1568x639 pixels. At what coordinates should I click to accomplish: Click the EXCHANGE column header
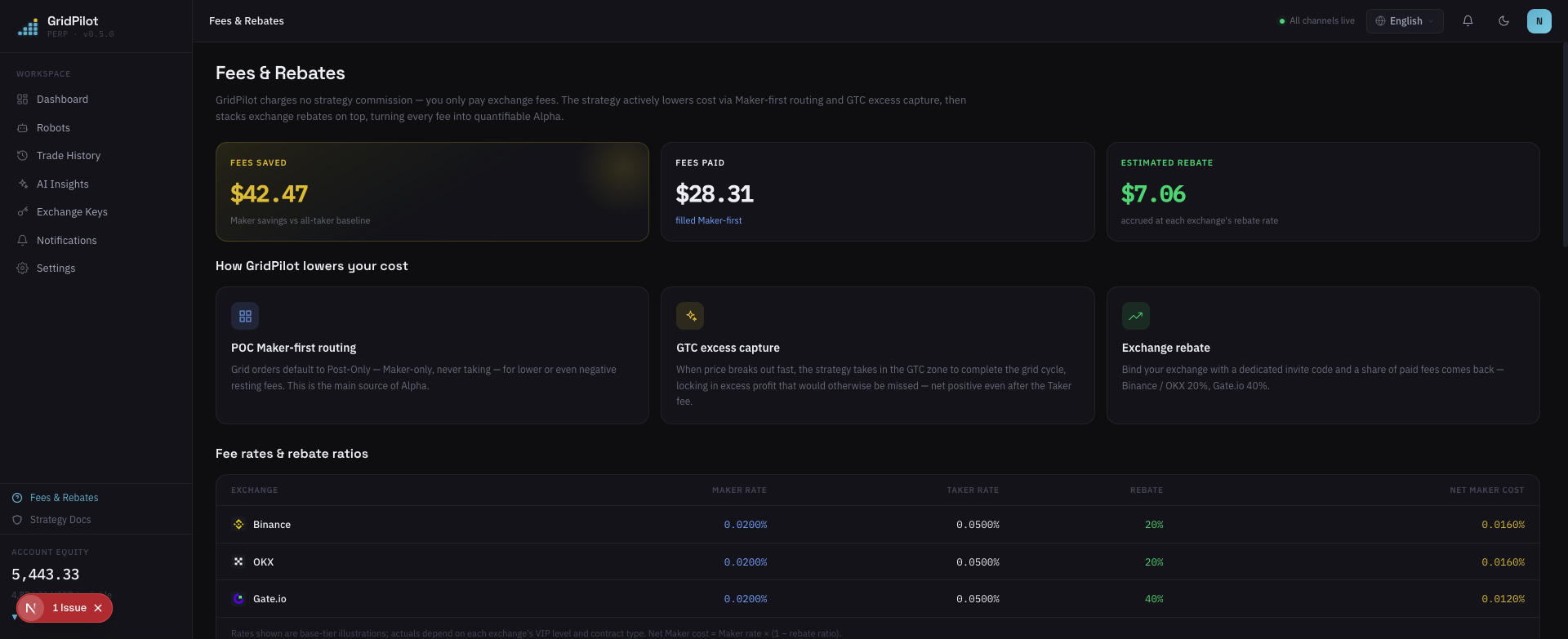coord(255,490)
